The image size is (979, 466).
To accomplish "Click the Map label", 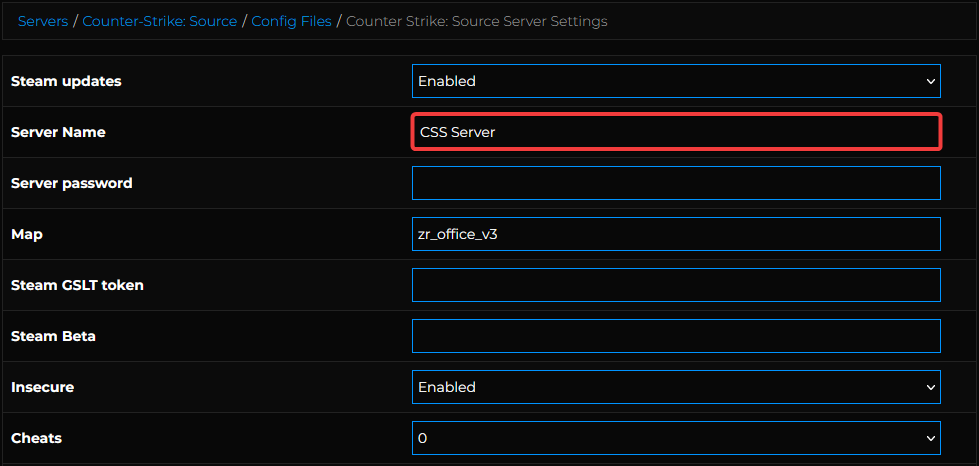I will tap(27, 234).
